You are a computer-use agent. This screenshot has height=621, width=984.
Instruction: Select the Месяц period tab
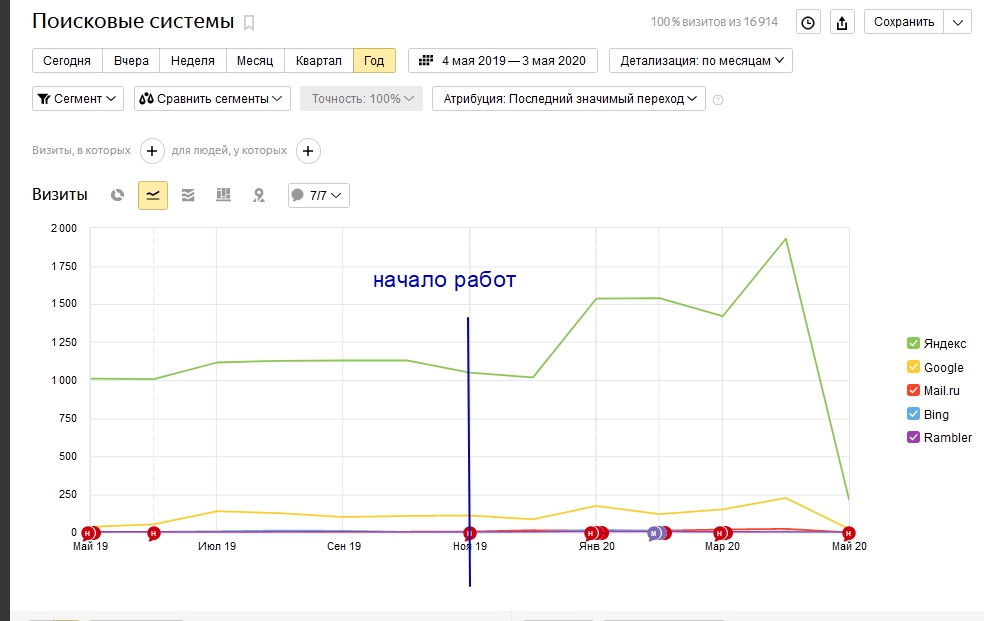point(255,60)
